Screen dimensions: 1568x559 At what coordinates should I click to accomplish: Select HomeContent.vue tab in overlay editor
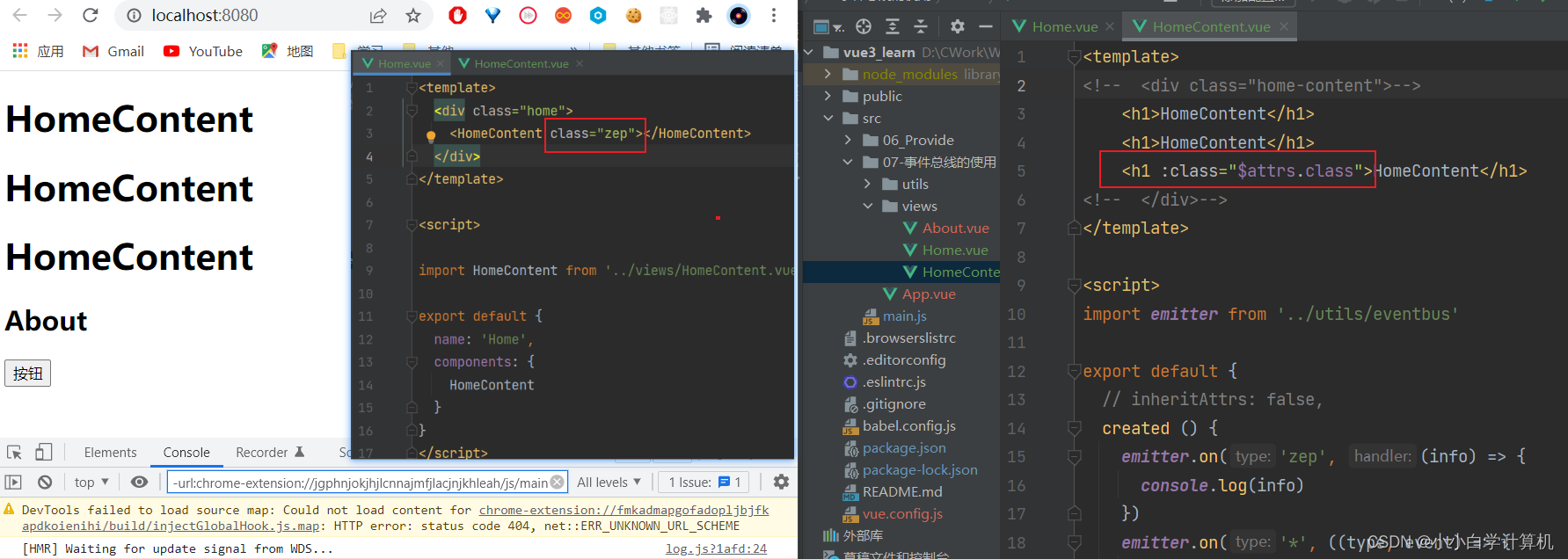point(521,63)
